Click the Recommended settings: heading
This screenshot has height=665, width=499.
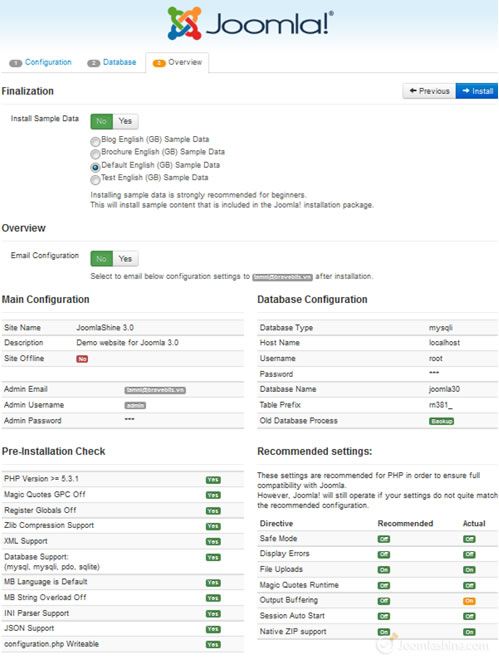(x=315, y=451)
